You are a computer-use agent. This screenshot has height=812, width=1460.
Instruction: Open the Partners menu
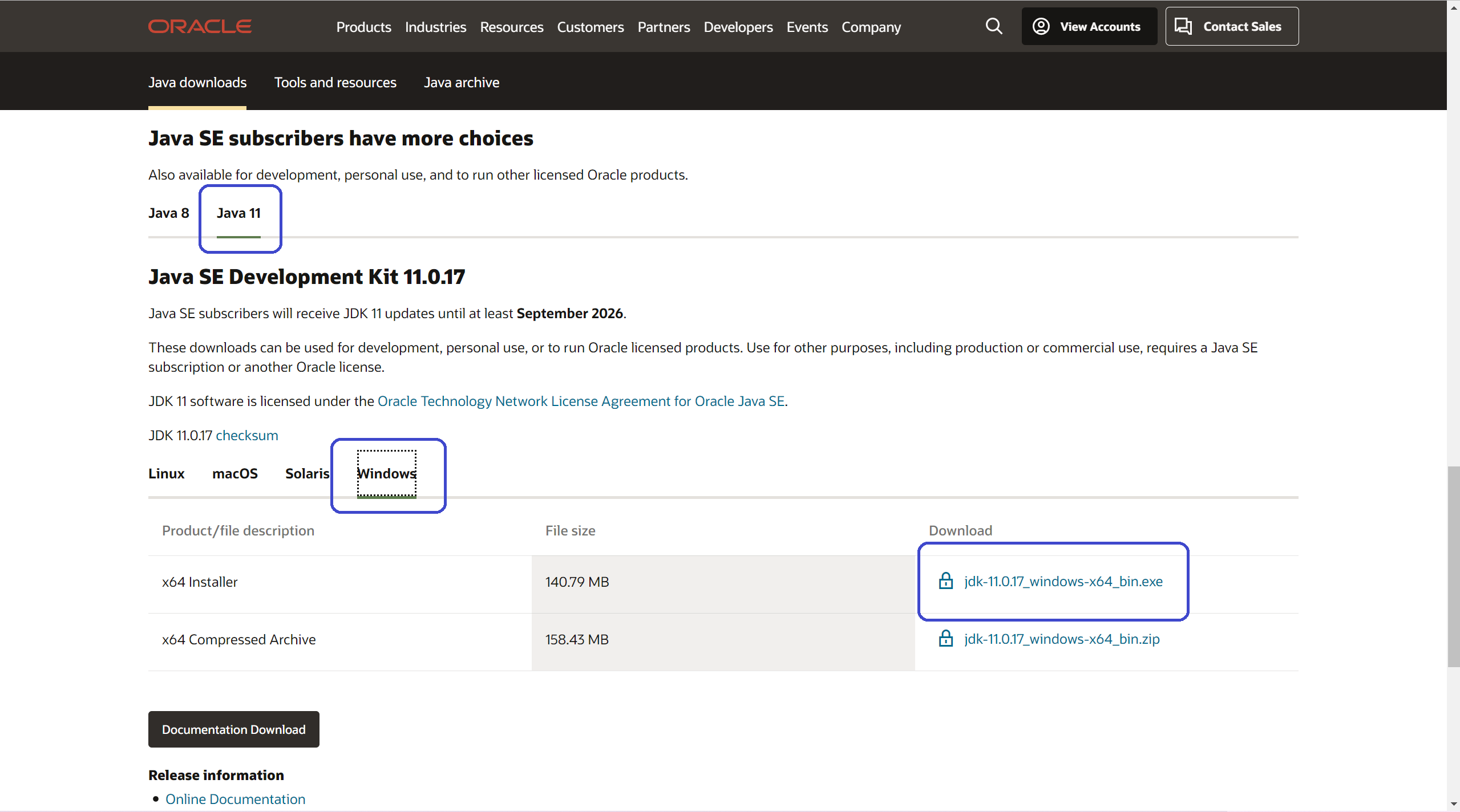664,27
